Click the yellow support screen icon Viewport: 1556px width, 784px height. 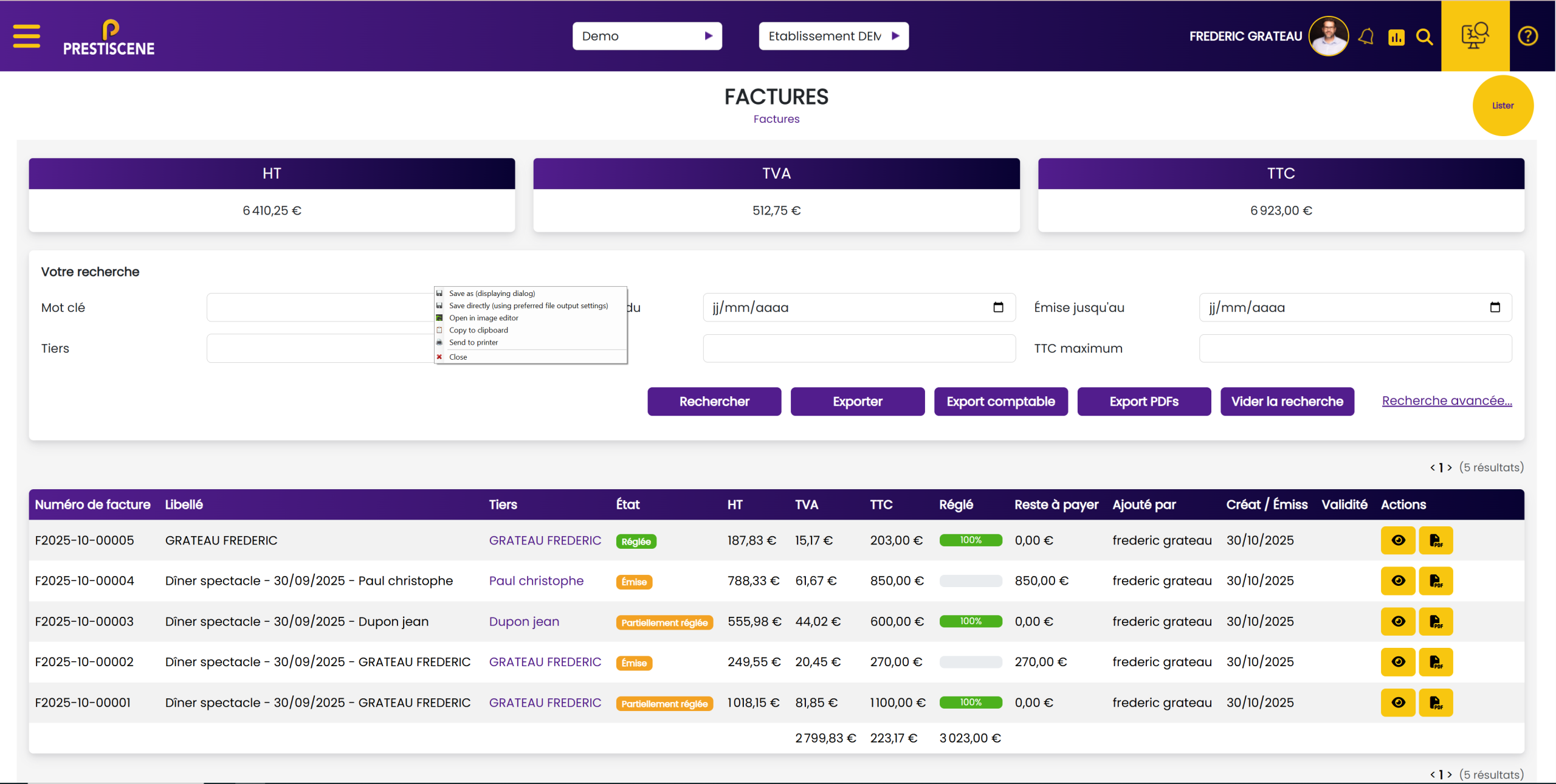[x=1475, y=36]
